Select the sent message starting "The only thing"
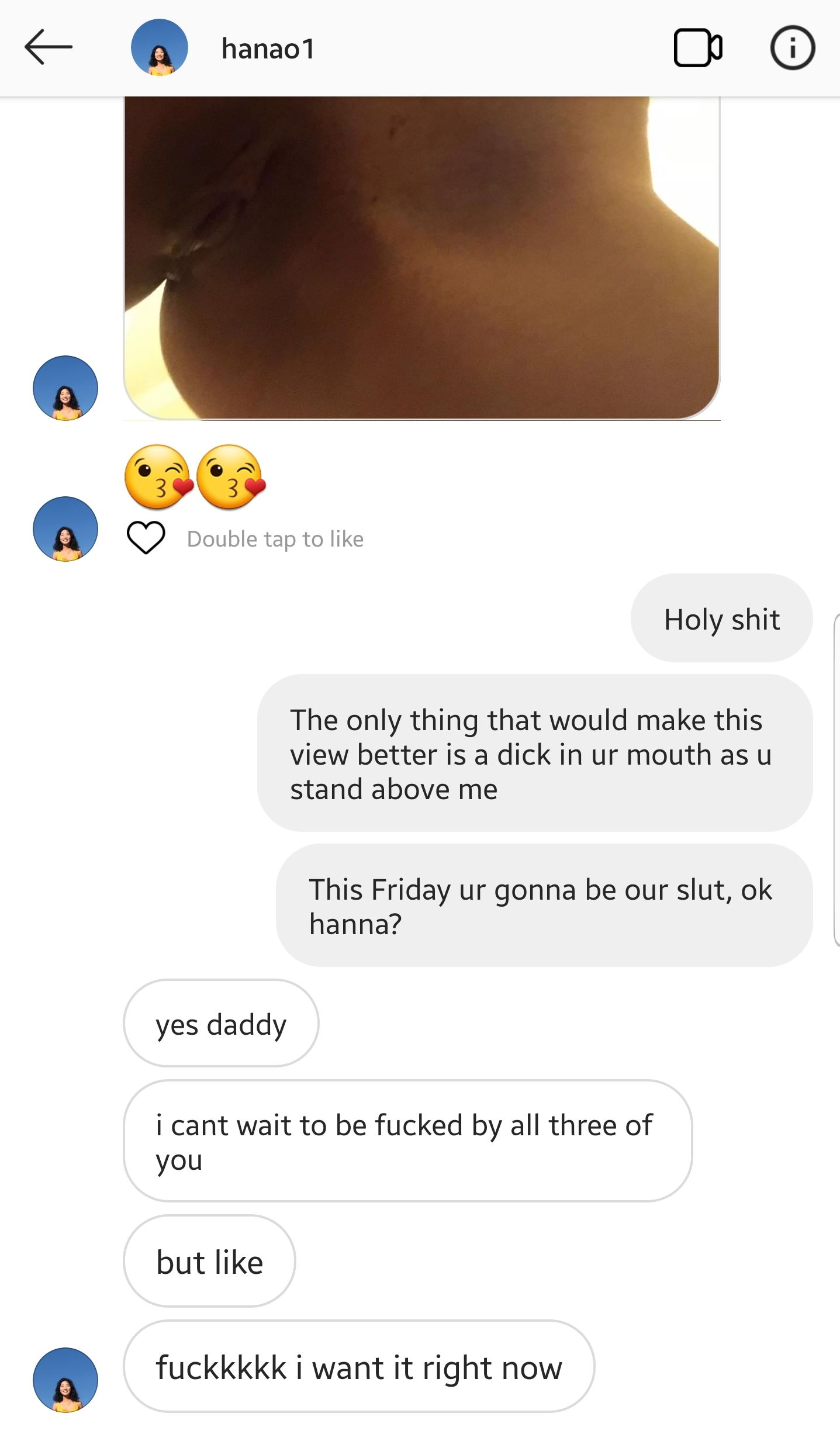The width and height of the screenshot is (840, 1441). coord(534,754)
